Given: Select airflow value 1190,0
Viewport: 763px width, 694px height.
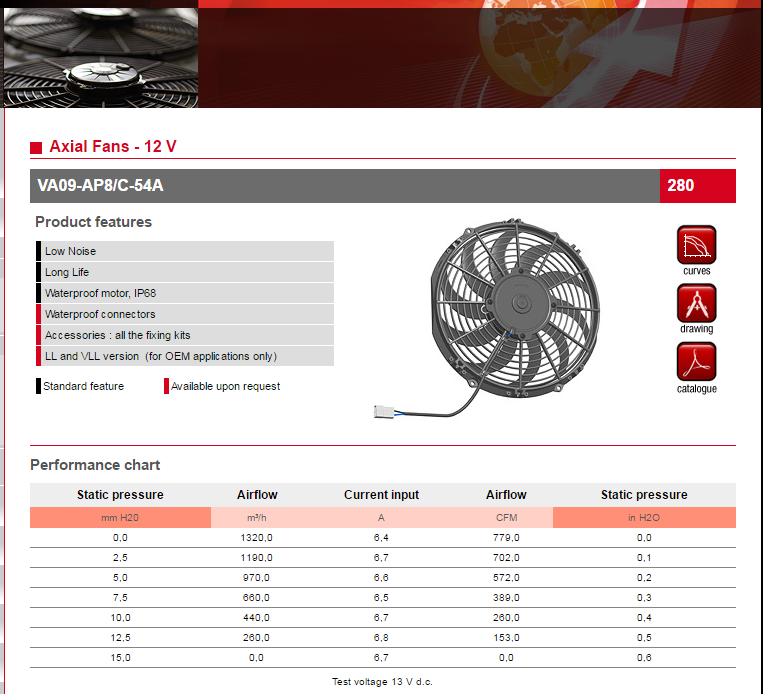Looking at the screenshot, I should (x=256, y=558).
